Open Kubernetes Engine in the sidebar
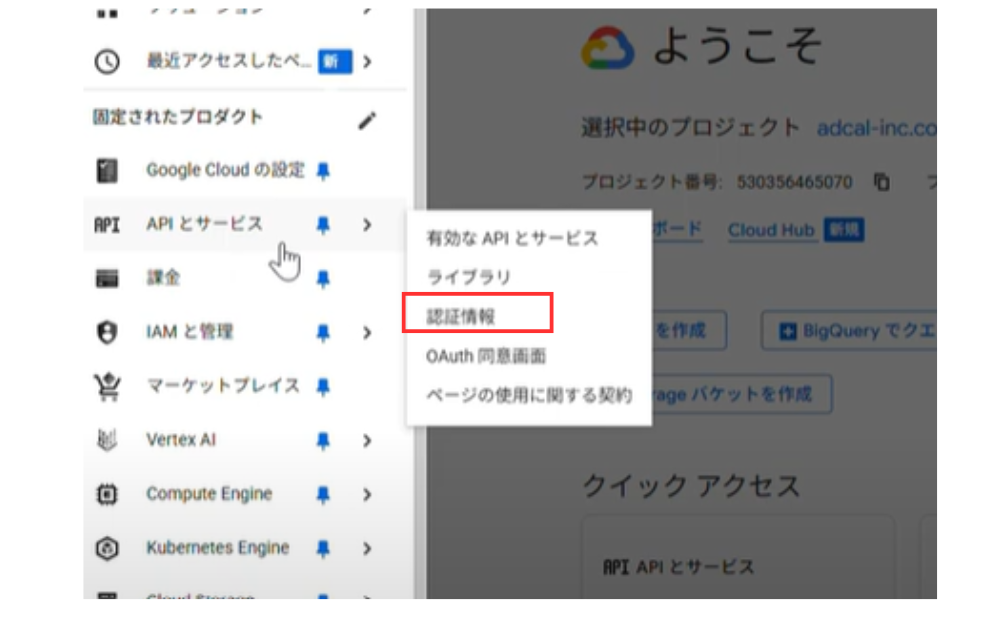 tap(217, 548)
